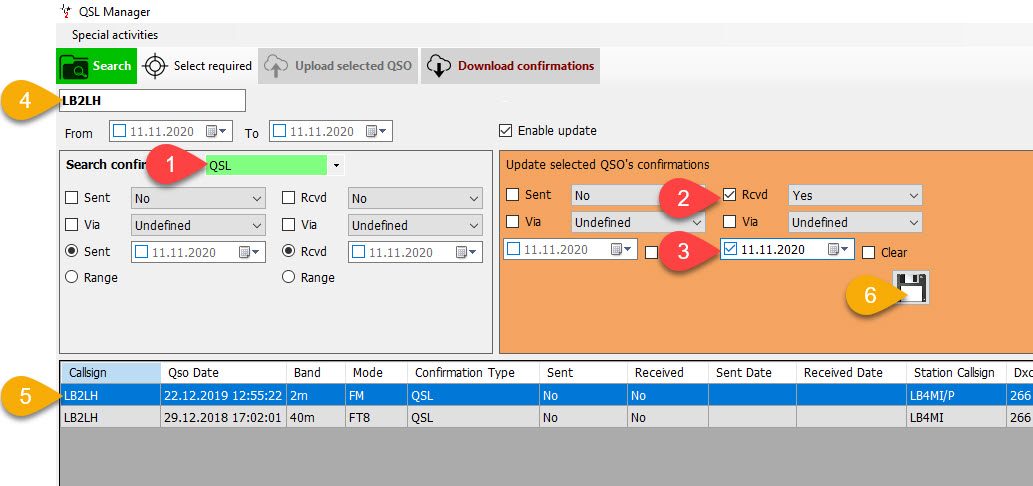Open the left Via Undefined dropdown in update panel

637,223
